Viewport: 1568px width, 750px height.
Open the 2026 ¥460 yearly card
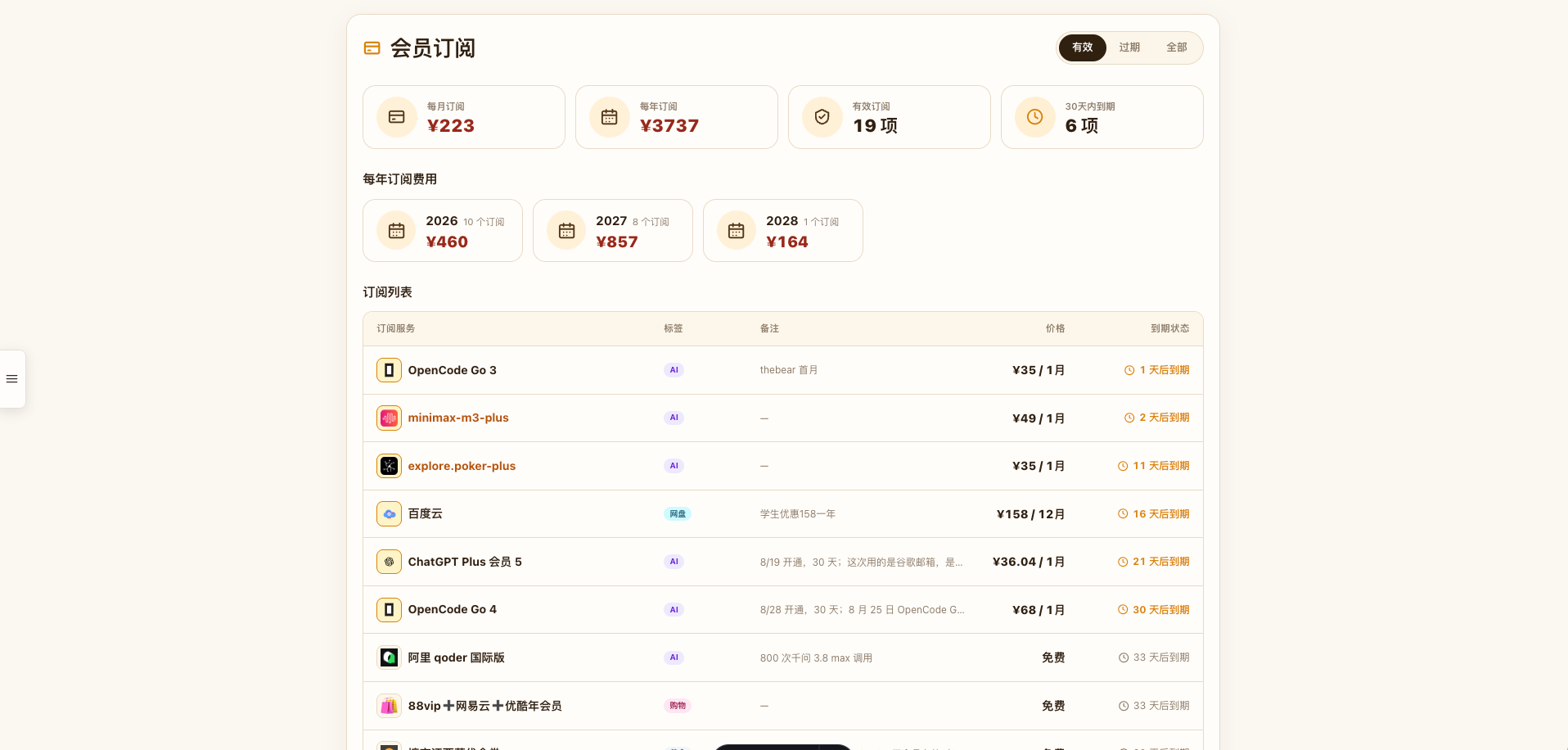tap(443, 231)
